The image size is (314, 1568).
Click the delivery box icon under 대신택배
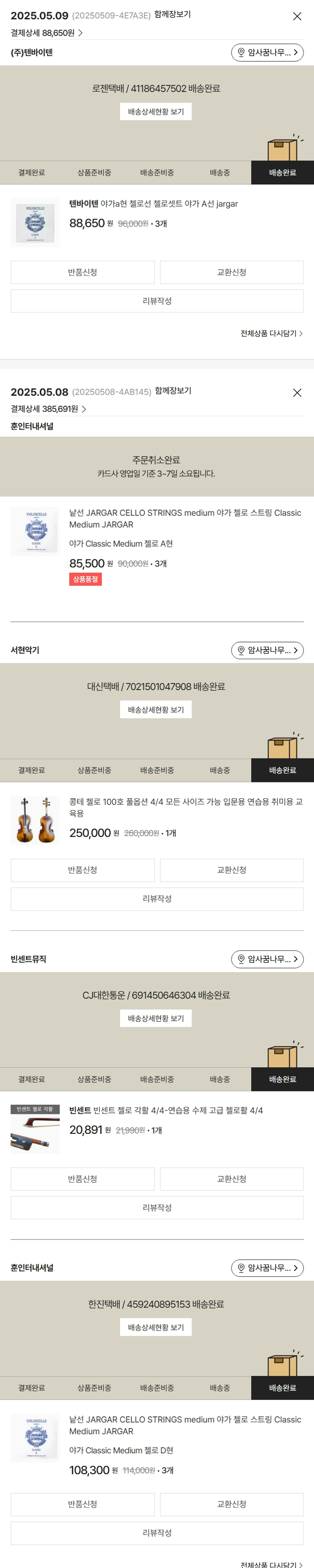click(x=283, y=745)
